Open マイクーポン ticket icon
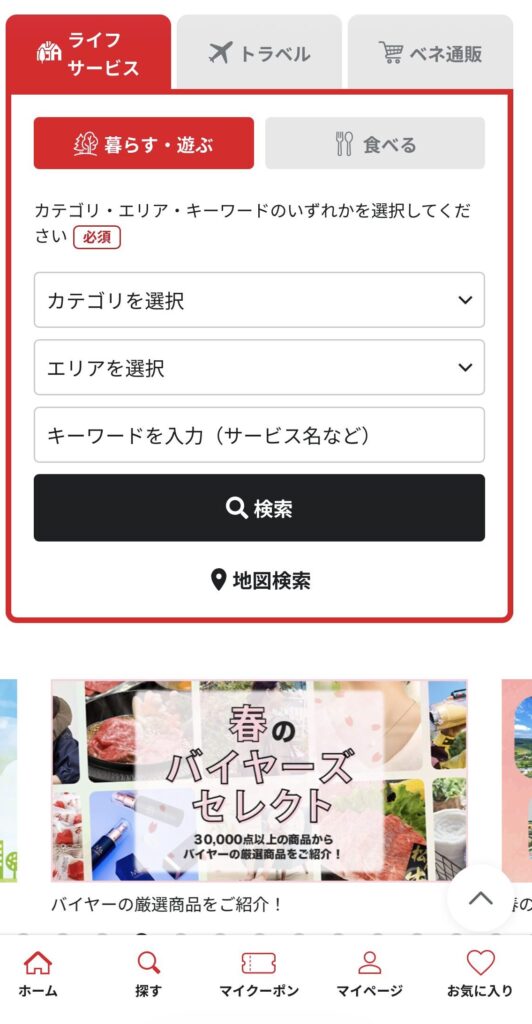This screenshot has height=1024, width=532. [258, 963]
